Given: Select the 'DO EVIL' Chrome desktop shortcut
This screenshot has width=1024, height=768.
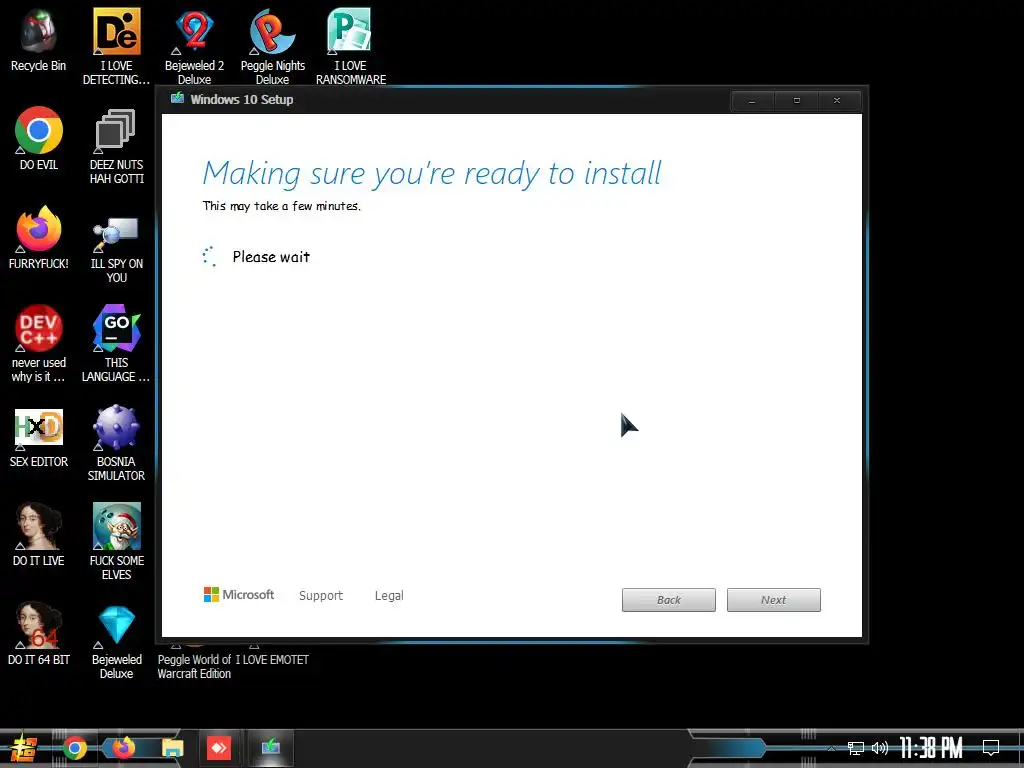Looking at the screenshot, I should [x=39, y=139].
